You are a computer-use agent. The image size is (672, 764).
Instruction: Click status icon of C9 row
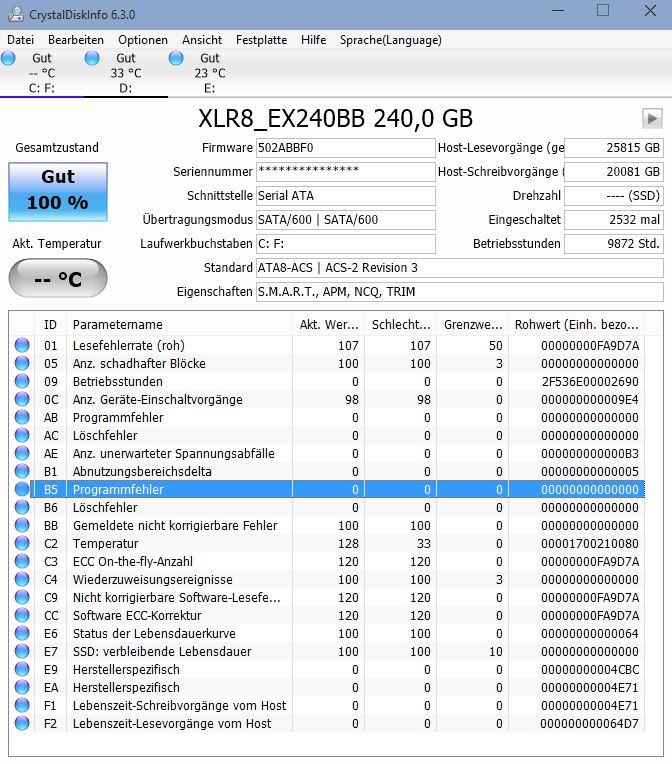22,597
